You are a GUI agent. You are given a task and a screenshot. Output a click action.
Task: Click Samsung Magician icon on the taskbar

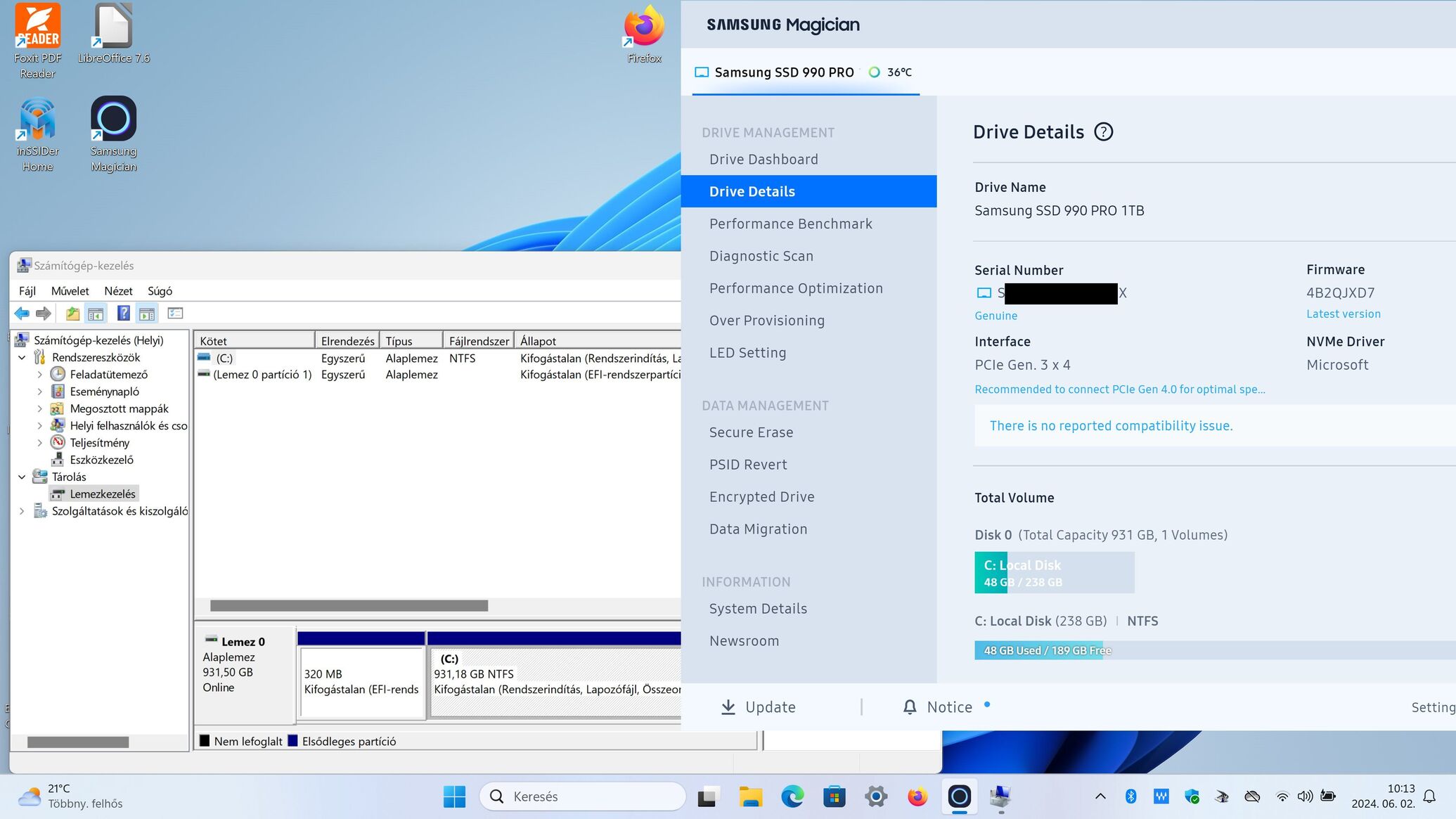[960, 797]
